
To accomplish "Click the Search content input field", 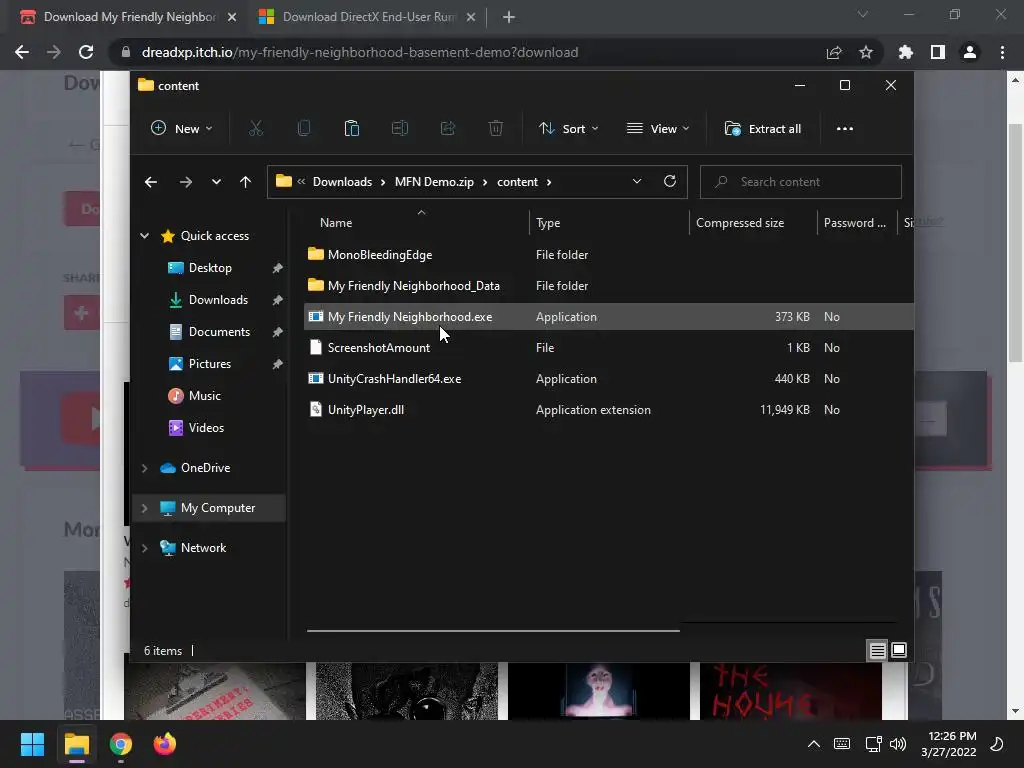I will 801,182.
